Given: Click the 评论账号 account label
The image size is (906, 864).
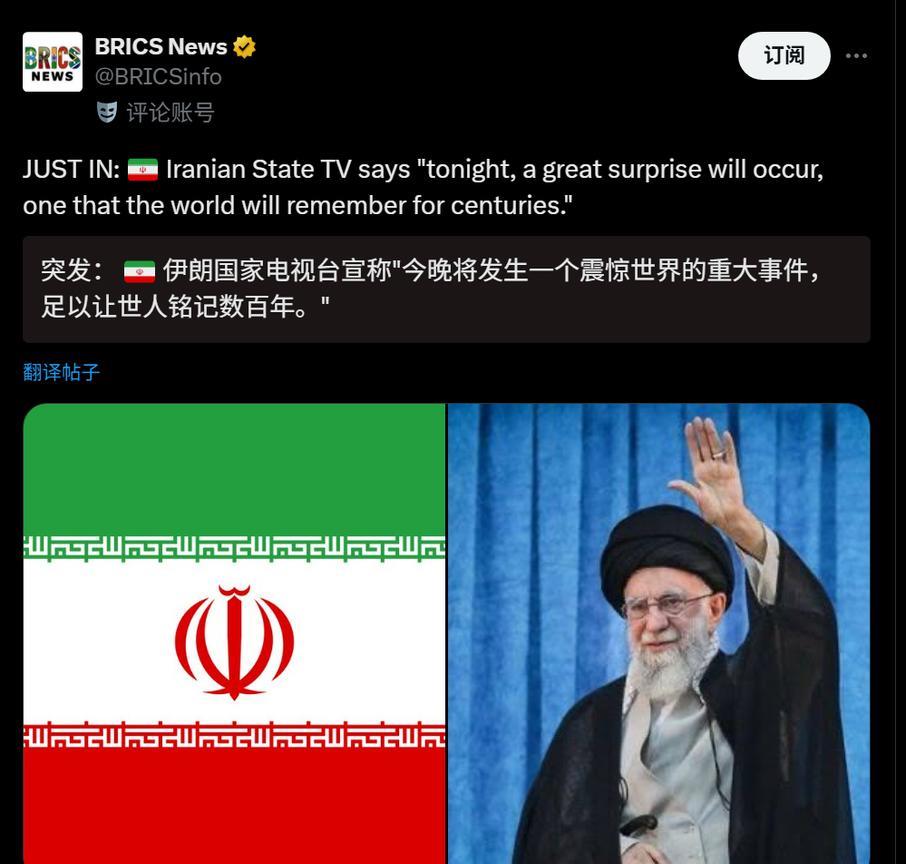Looking at the screenshot, I should pos(170,112).
